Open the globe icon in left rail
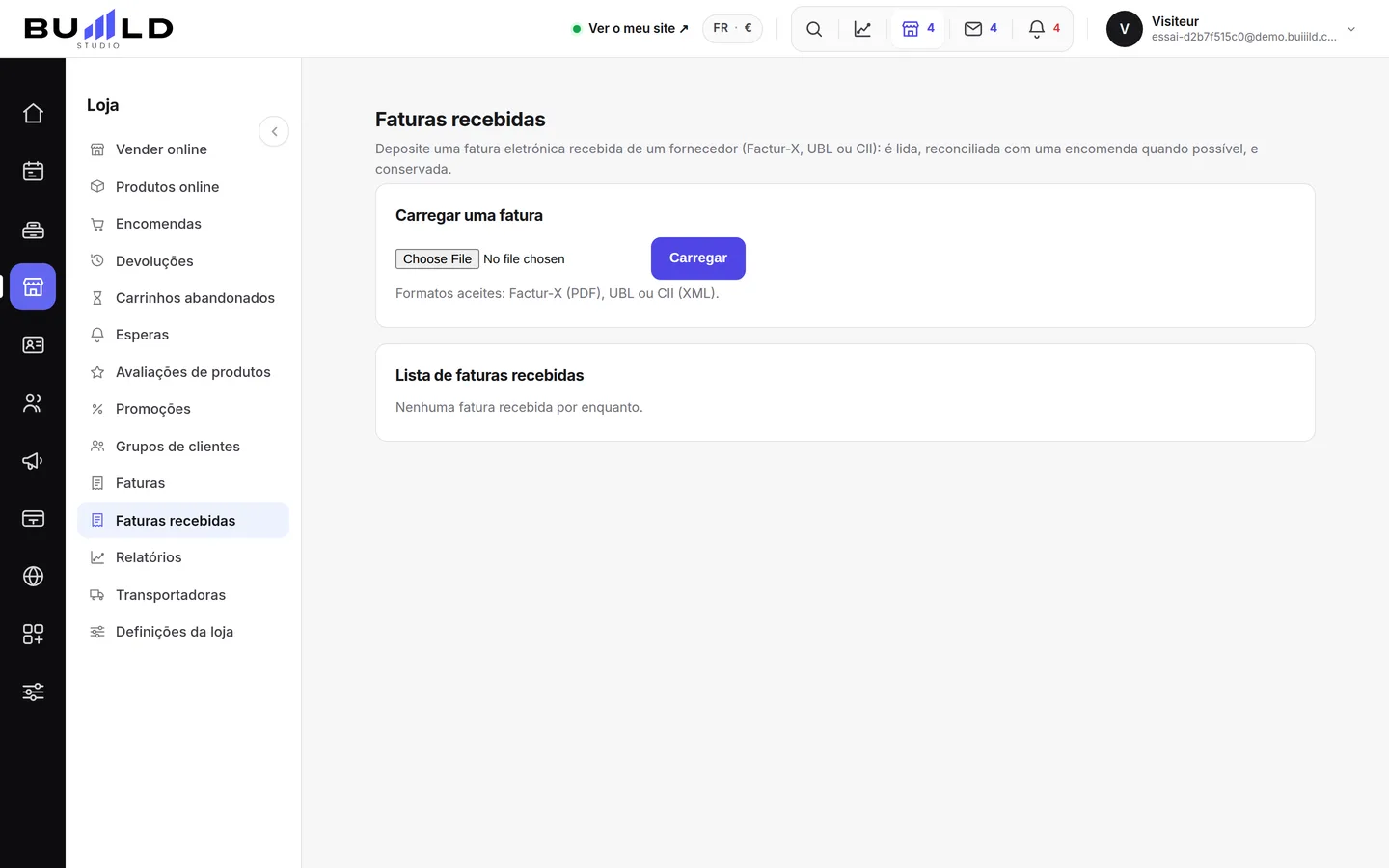The width and height of the screenshot is (1389, 868). coord(33,577)
